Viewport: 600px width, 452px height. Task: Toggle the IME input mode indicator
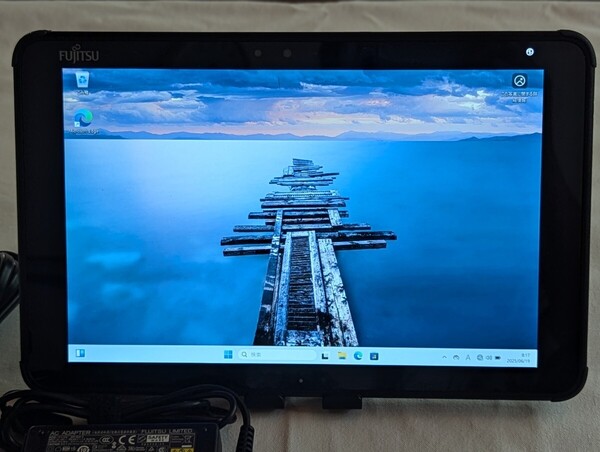[468, 357]
